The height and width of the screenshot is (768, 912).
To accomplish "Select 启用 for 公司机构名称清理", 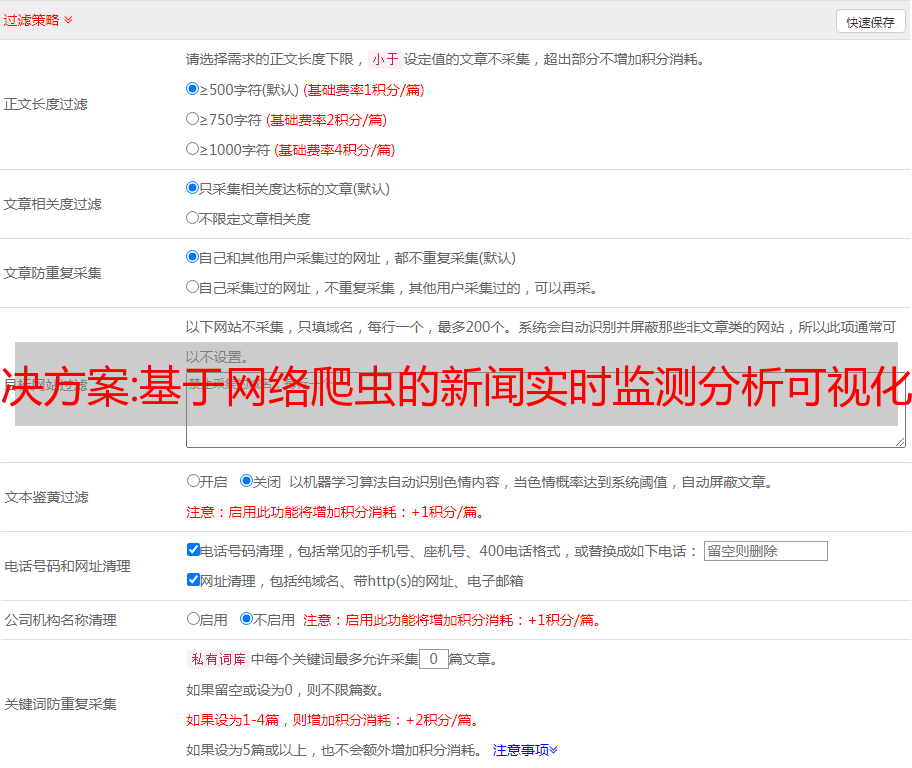I will [x=193, y=619].
